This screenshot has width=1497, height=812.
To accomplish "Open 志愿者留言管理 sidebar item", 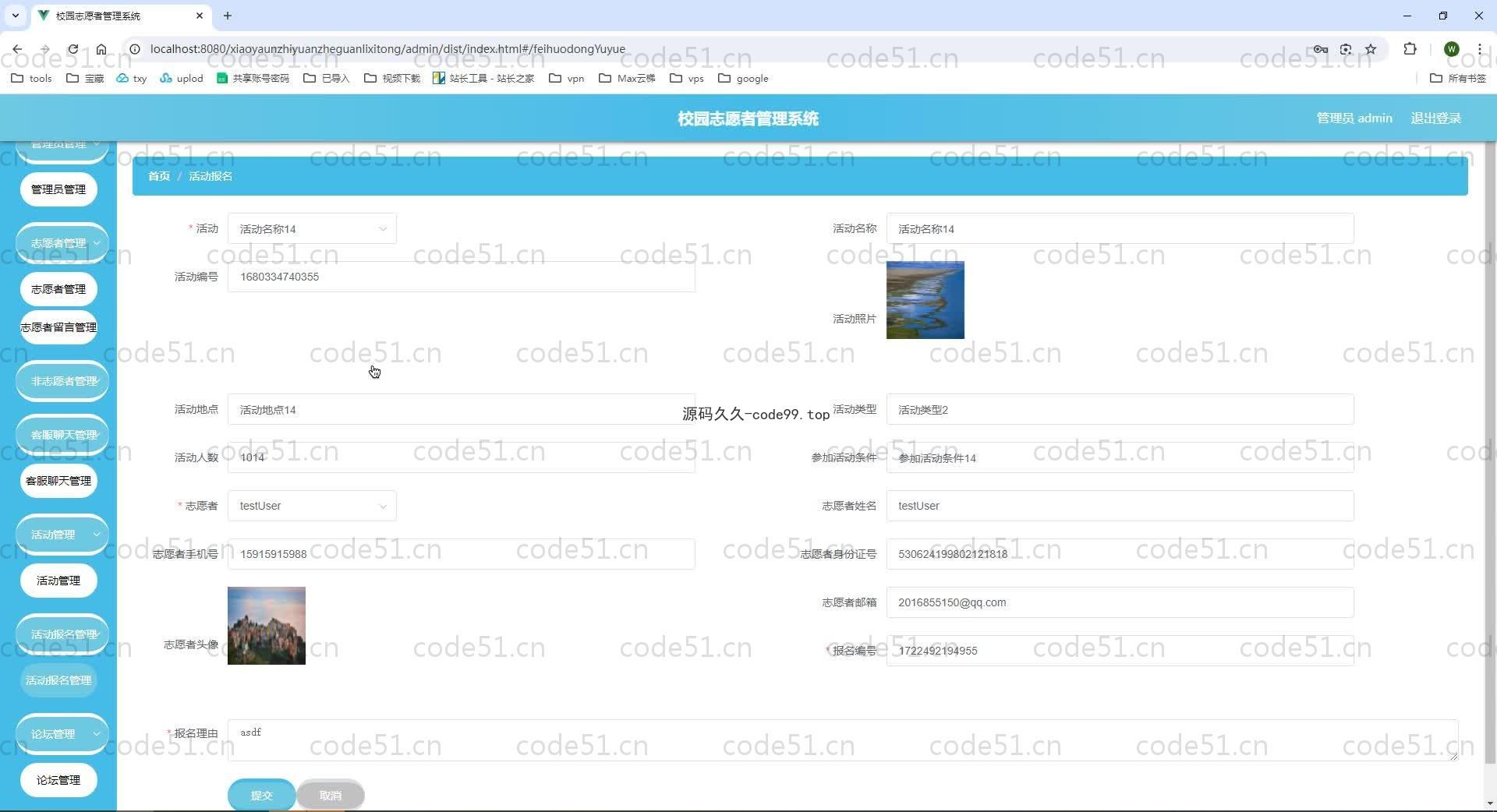I will tap(58, 327).
